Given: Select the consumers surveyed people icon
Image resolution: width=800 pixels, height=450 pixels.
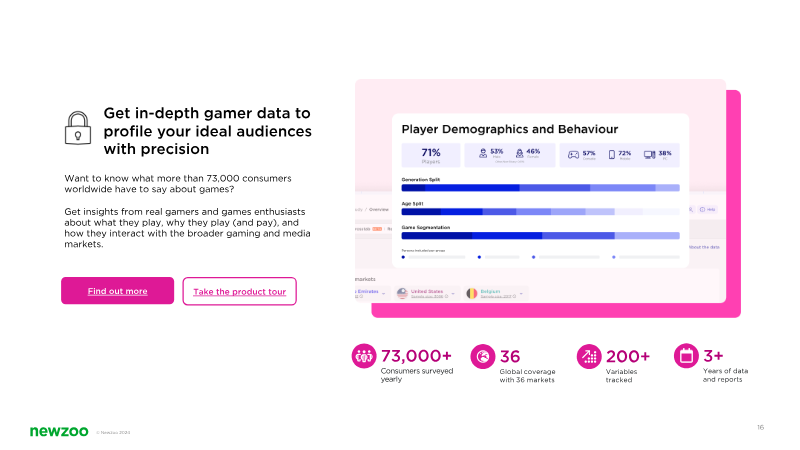Looking at the screenshot, I should pyautogui.click(x=364, y=356).
